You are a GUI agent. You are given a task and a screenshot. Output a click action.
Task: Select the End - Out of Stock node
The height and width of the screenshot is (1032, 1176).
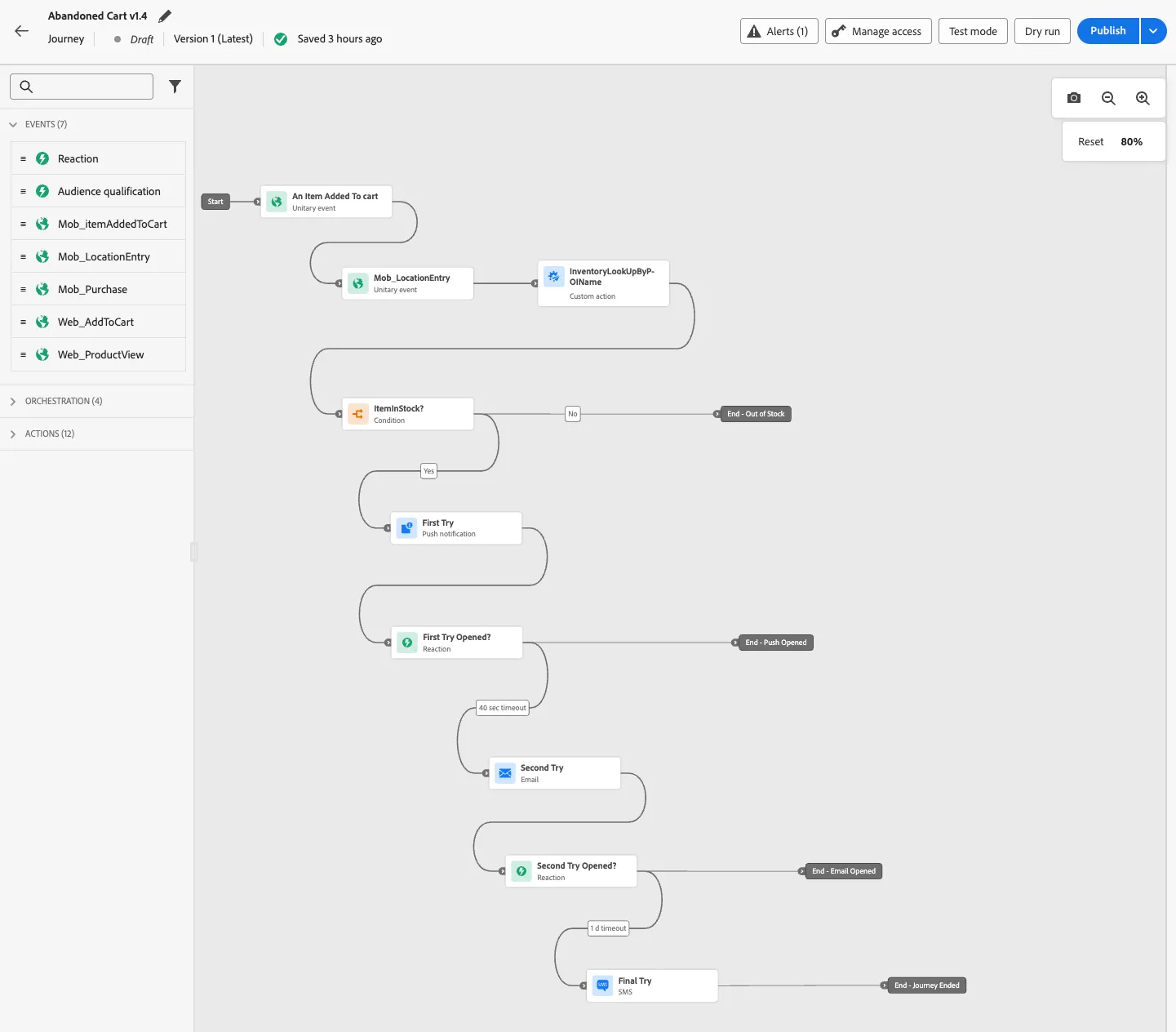pyautogui.click(x=756, y=414)
